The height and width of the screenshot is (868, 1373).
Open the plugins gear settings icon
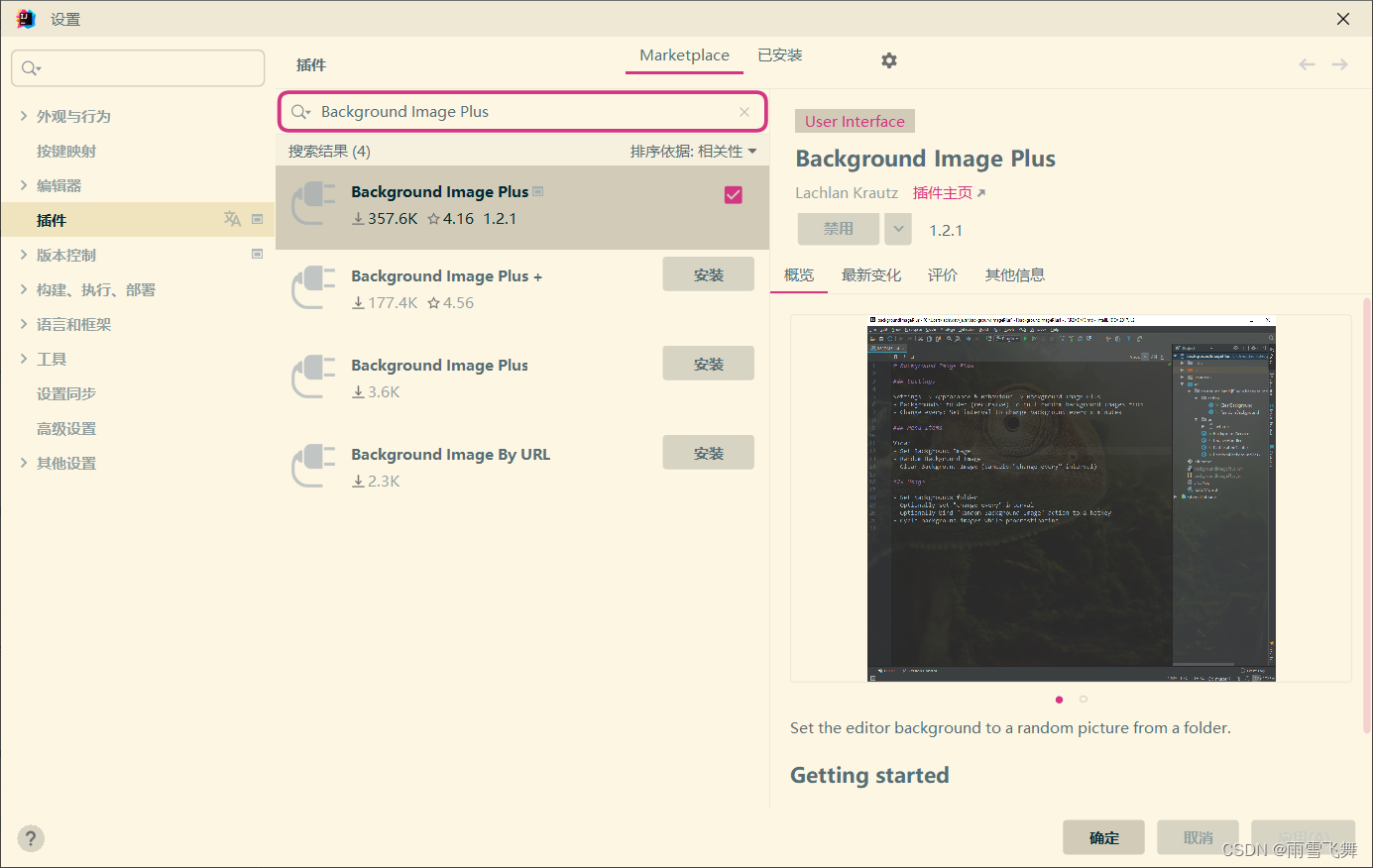889,60
